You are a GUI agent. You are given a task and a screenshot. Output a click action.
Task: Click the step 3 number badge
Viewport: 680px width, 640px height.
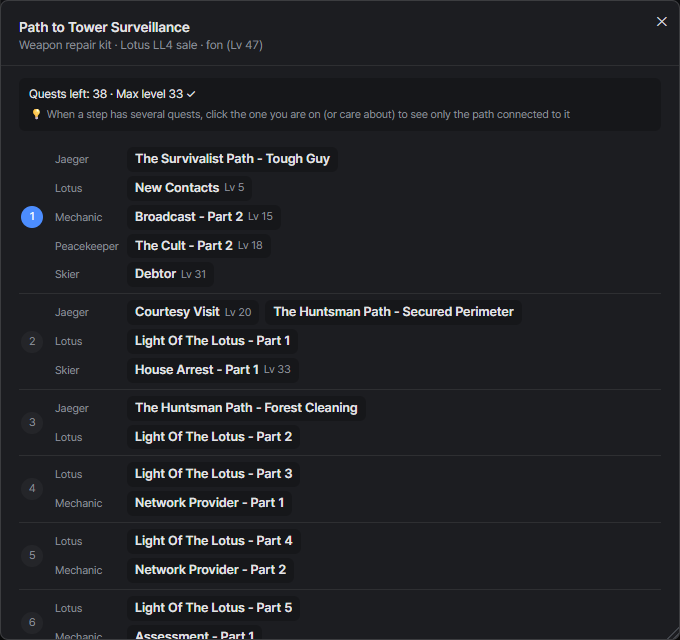coord(32,422)
